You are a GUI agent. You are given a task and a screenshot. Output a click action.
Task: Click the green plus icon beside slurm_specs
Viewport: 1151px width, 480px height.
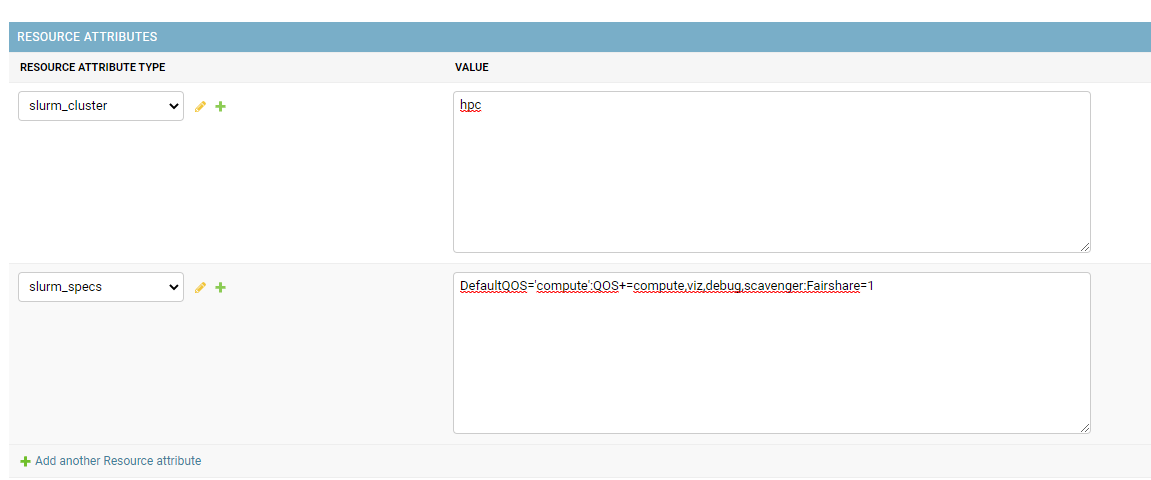220,288
